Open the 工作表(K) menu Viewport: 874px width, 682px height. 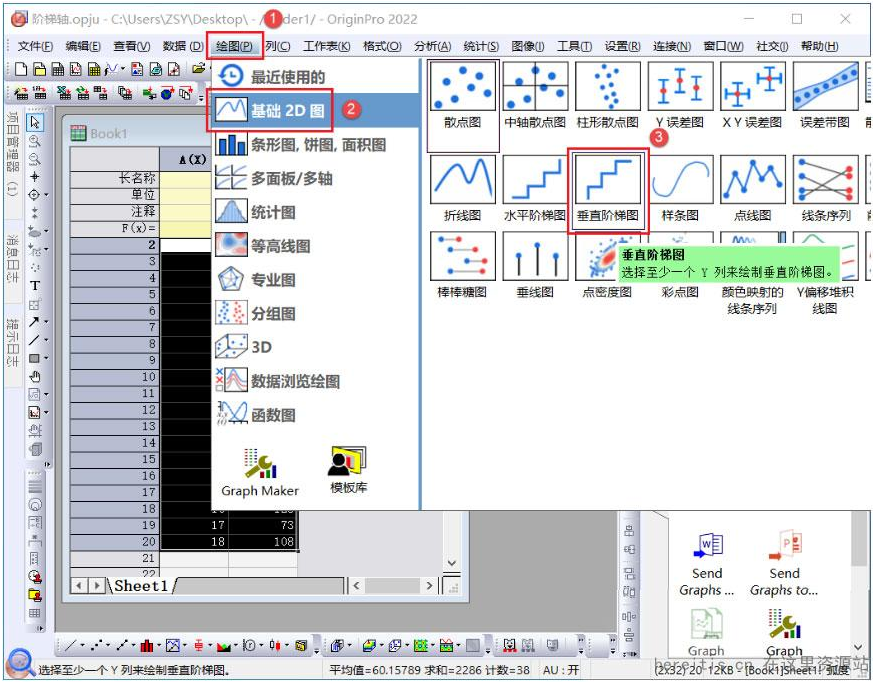[x=327, y=46]
